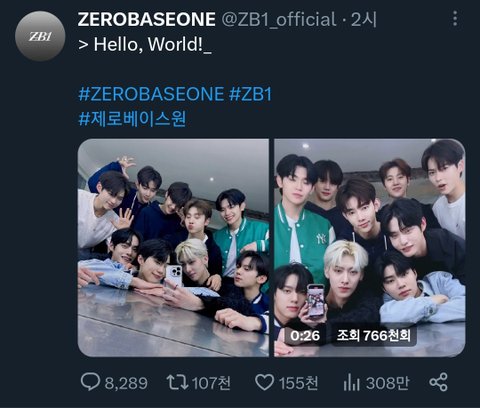
Task: Open the ZB1 profile avatar
Action: click(x=40, y=36)
